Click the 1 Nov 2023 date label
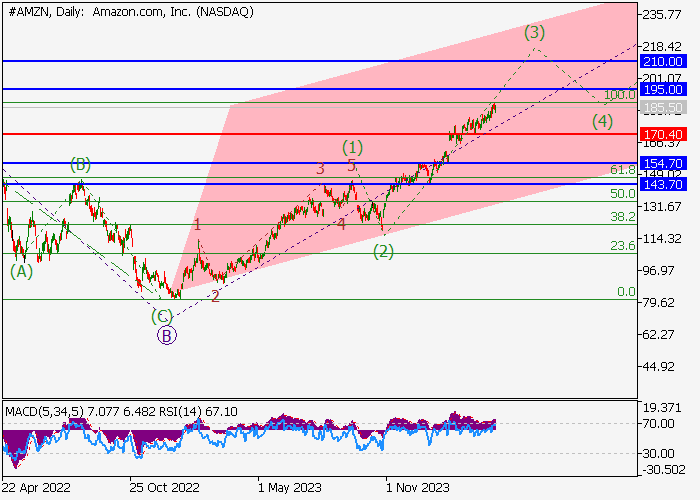Viewport: 700px width, 500px height. click(417, 488)
